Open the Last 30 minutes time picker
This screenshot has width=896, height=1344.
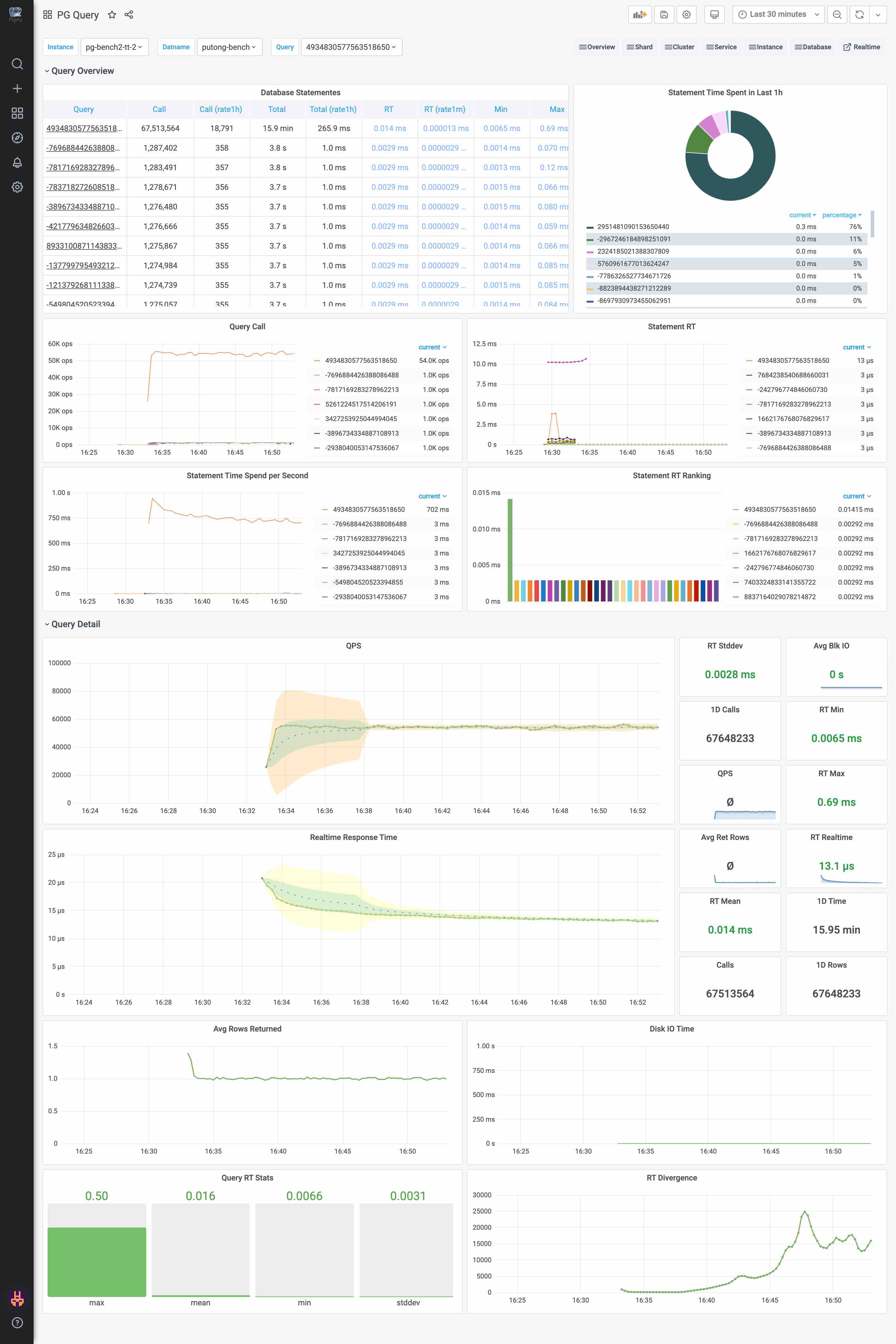point(778,15)
